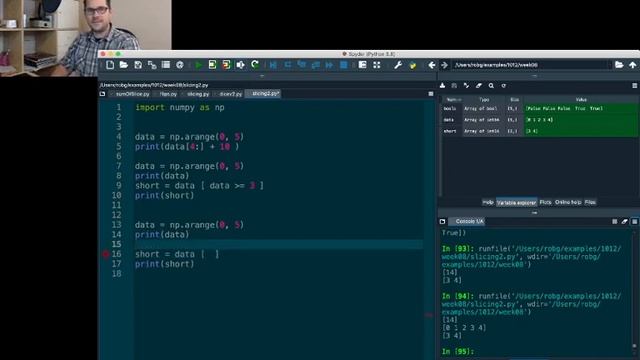Click in the console at the In [95] prompt
640x360 pixels.
pyautogui.click(x=458, y=351)
